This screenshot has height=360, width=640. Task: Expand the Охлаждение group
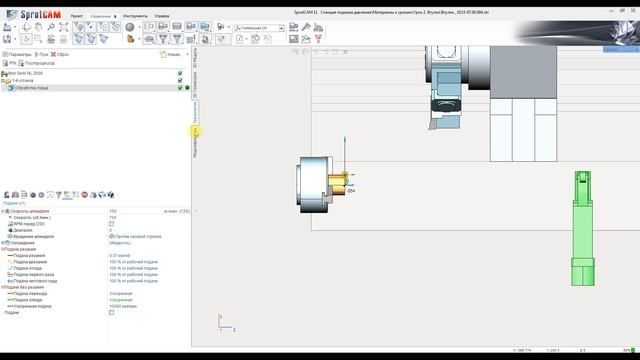point(2,243)
